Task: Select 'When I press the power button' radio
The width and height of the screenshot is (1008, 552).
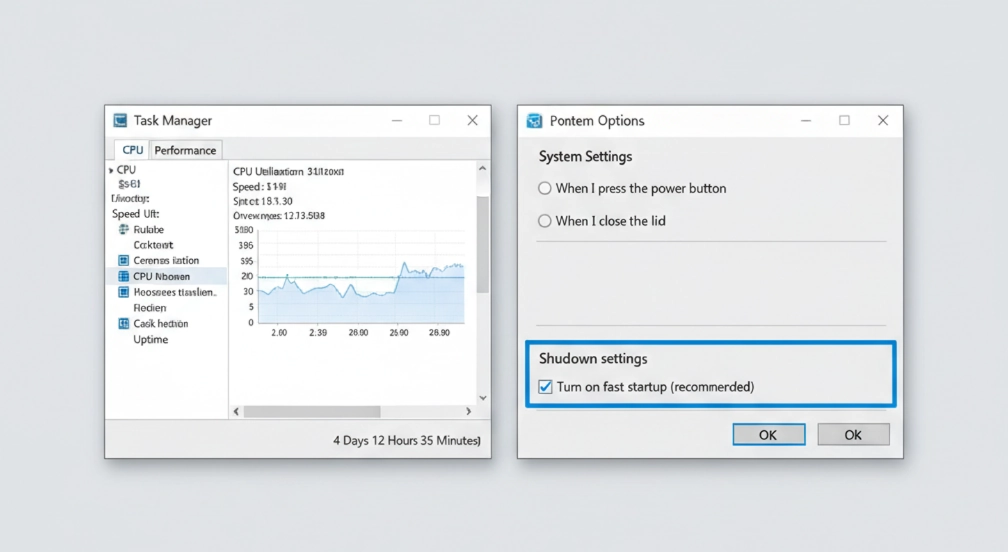Action: pos(544,188)
